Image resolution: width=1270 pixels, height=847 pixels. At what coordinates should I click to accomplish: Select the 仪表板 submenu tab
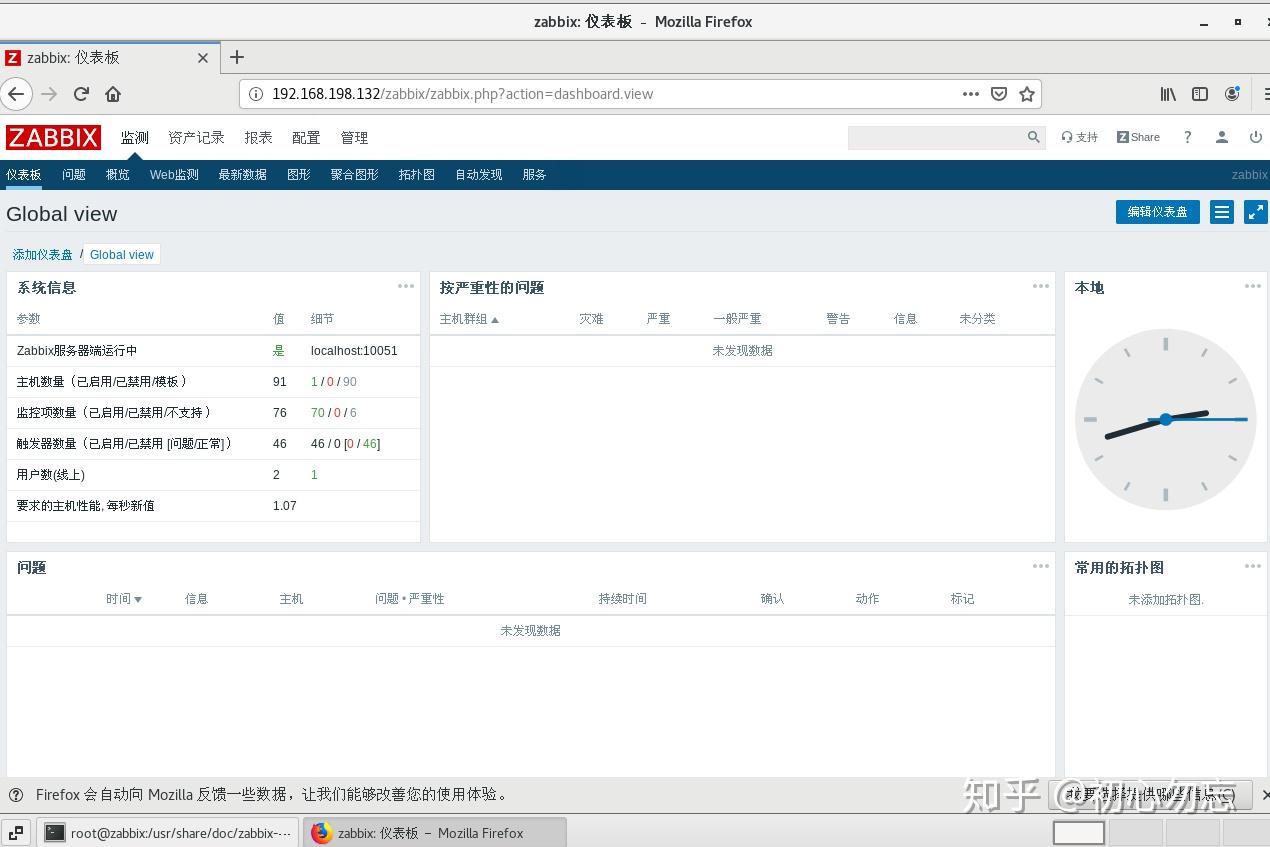pyautogui.click(x=24, y=175)
